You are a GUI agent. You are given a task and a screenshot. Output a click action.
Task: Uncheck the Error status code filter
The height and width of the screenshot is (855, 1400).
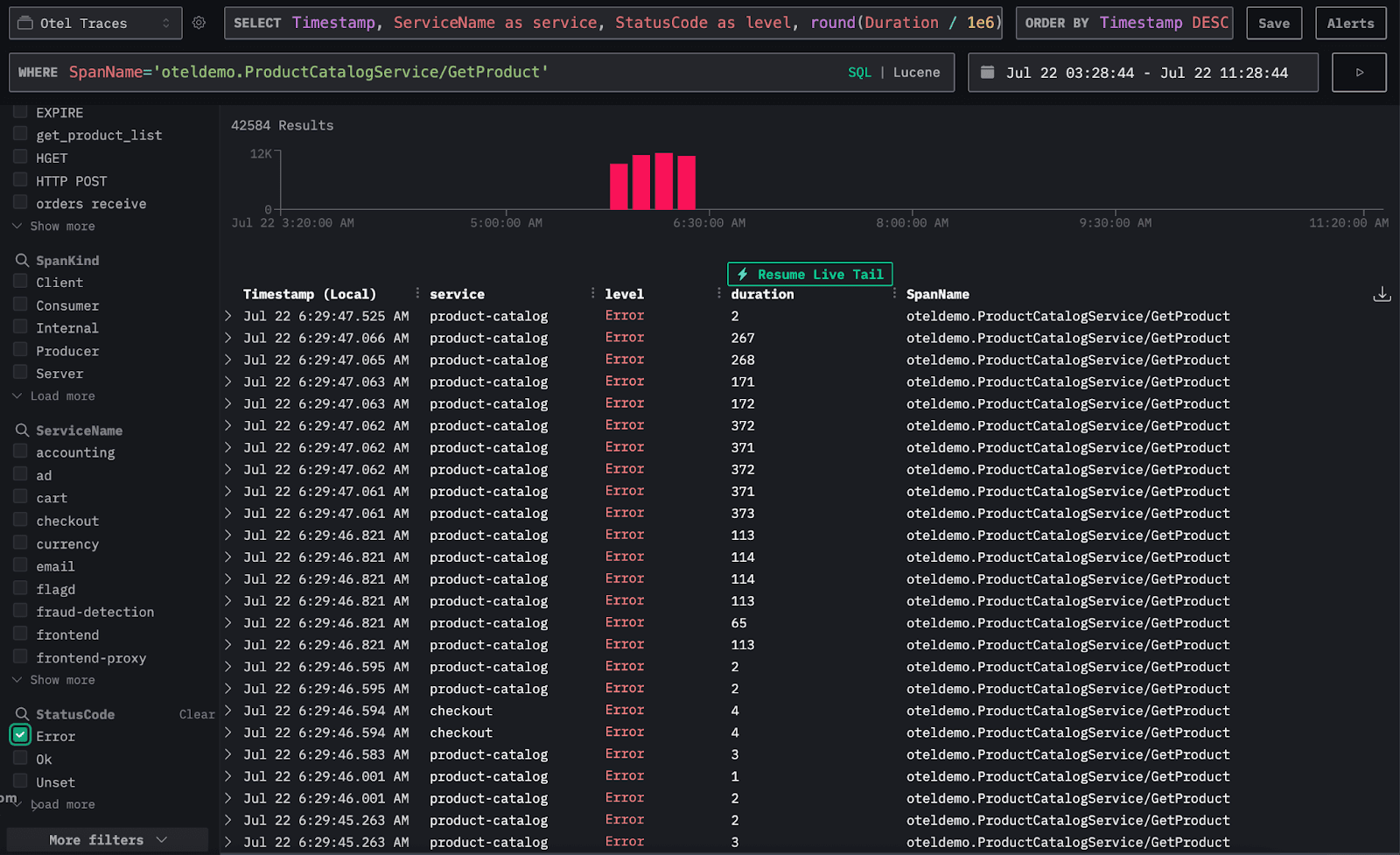click(x=20, y=736)
